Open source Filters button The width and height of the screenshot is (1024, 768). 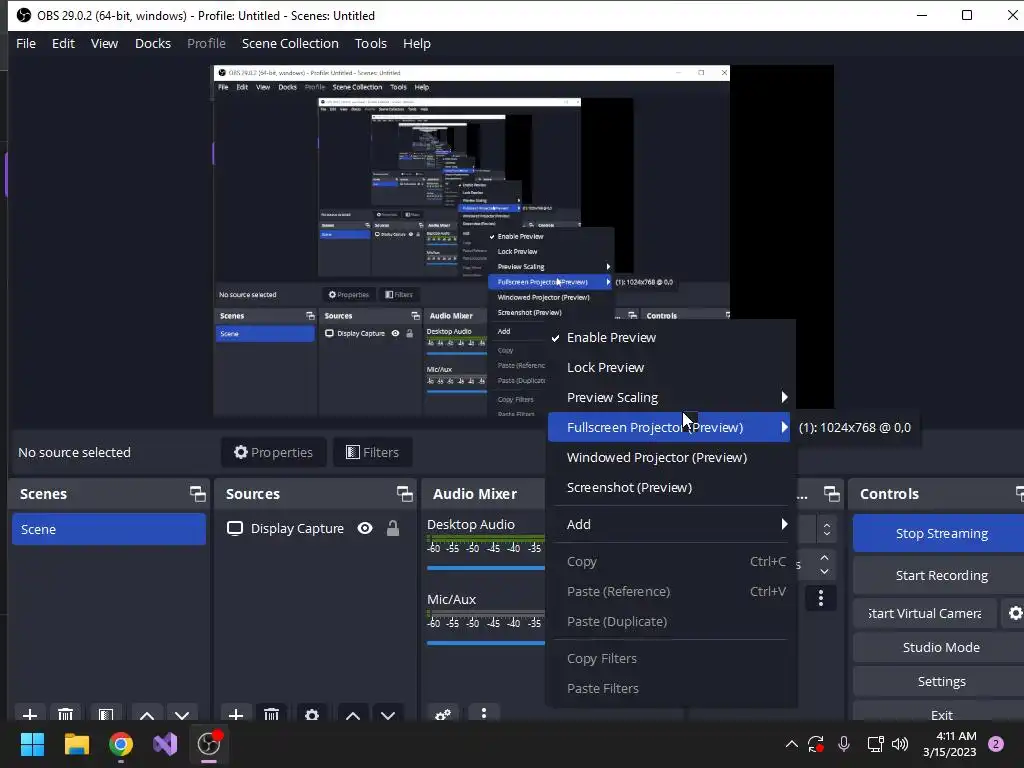372,453
